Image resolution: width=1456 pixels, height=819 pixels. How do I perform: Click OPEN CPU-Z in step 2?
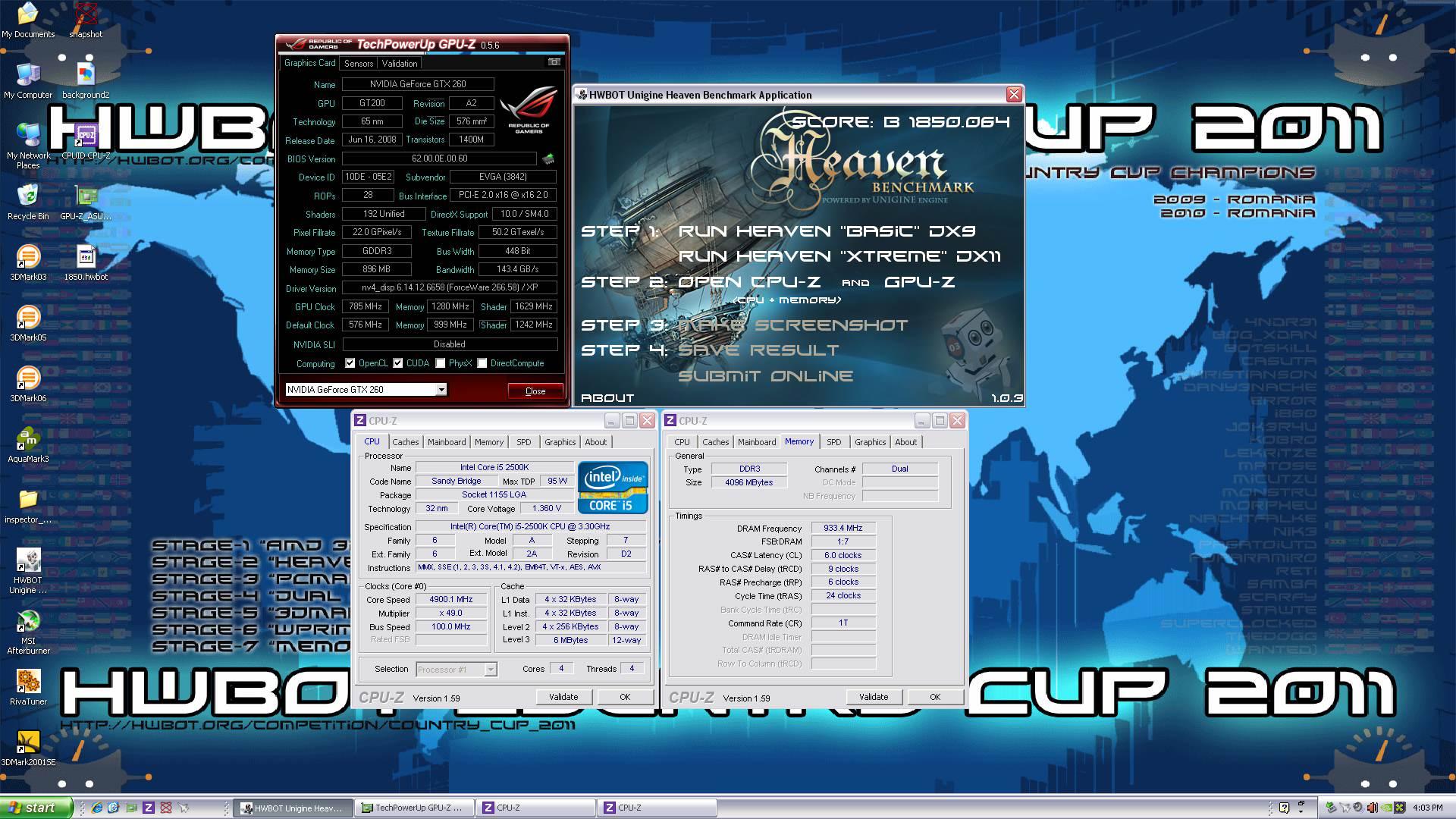(749, 282)
